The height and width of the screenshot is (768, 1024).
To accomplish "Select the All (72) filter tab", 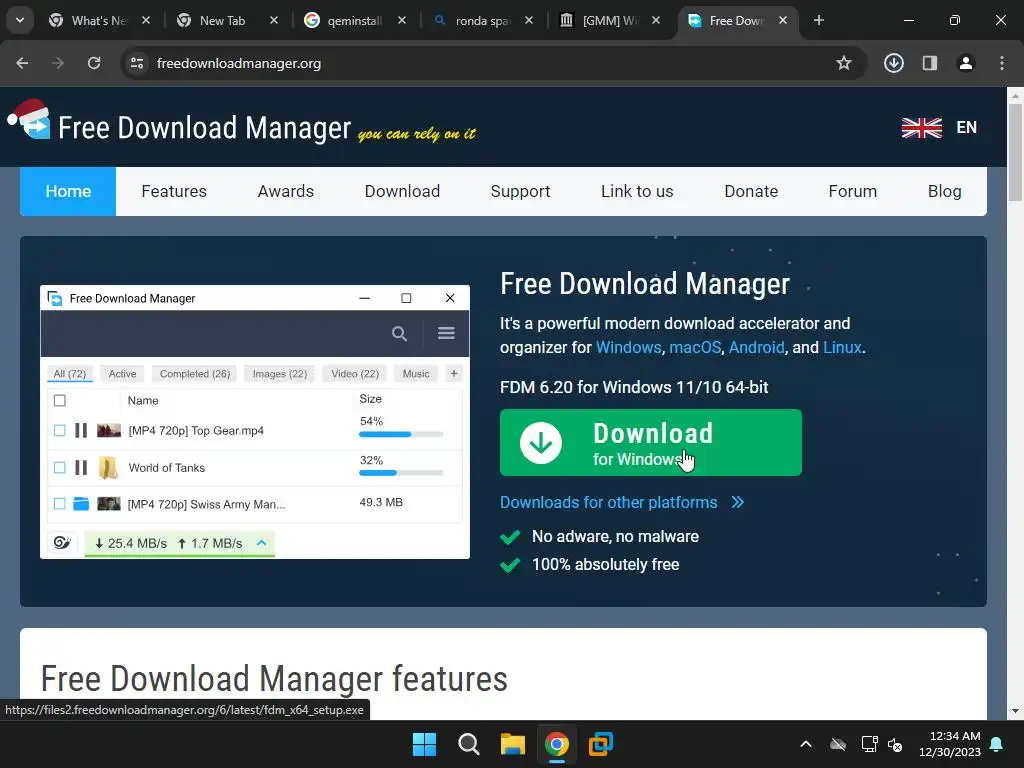I will coord(70,374).
